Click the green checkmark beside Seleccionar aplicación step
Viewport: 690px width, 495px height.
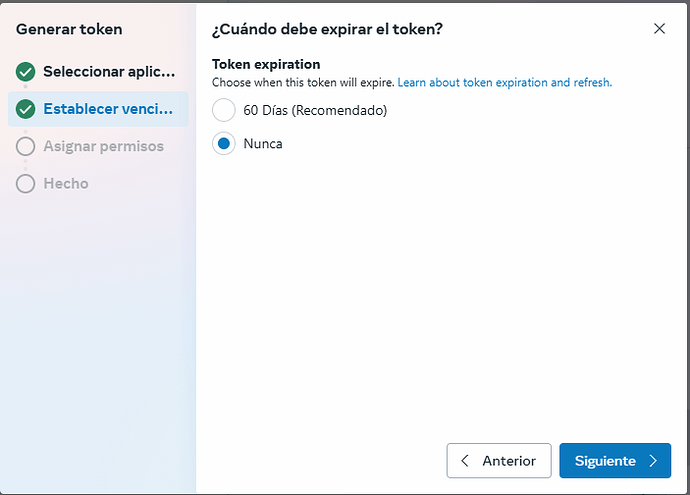point(26,72)
